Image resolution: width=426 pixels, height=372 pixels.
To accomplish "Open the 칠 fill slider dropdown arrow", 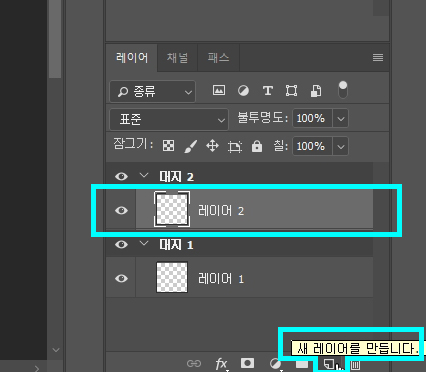I will tap(340, 146).
